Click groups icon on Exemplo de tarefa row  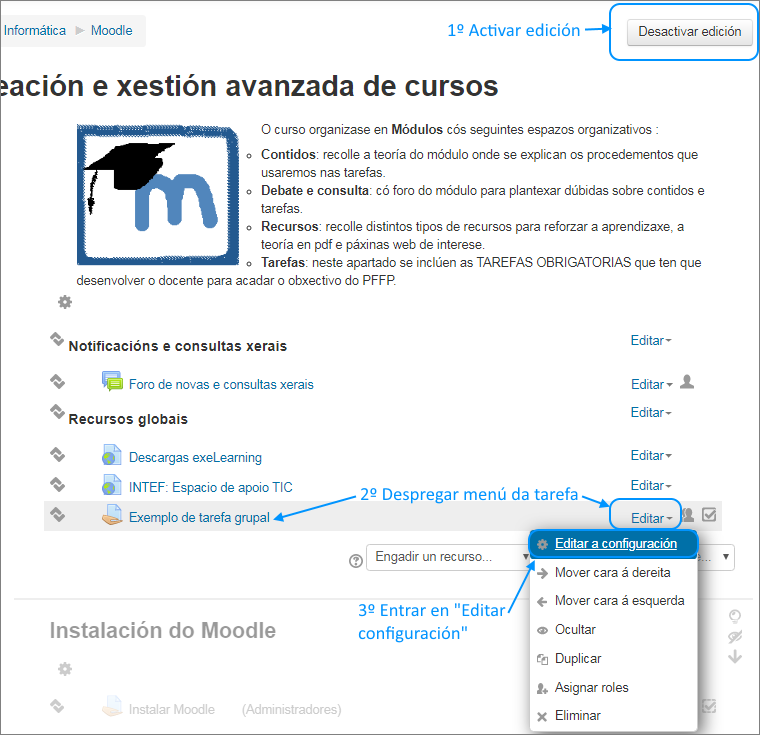coord(688,514)
